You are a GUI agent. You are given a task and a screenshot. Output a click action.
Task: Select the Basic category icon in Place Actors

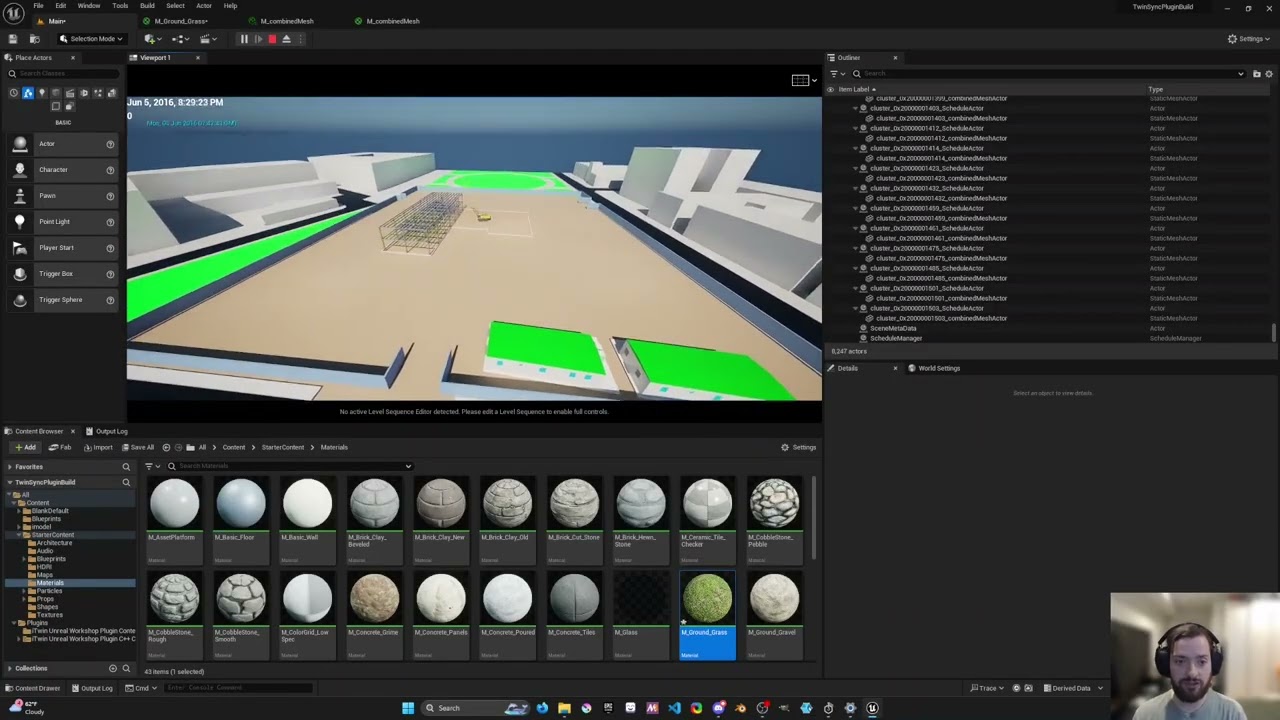point(27,93)
